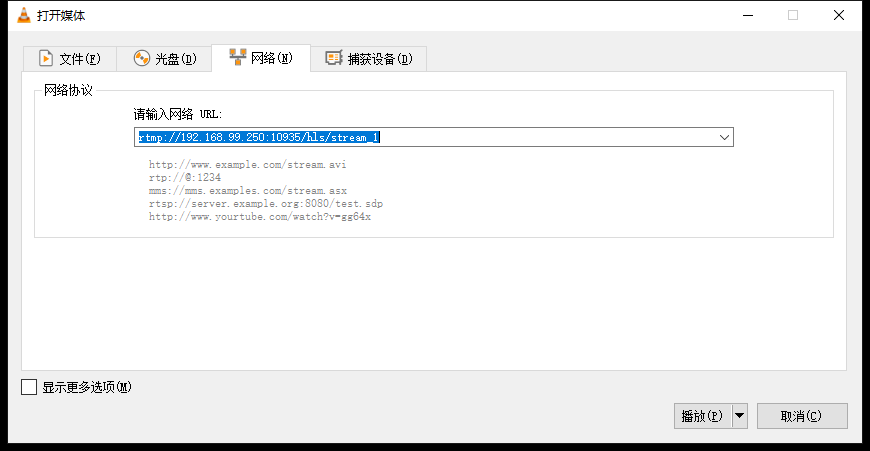The image size is (870, 451).
Task: Click example text http://www.example.com/stream.avi
Action: [x=247, y=165]
